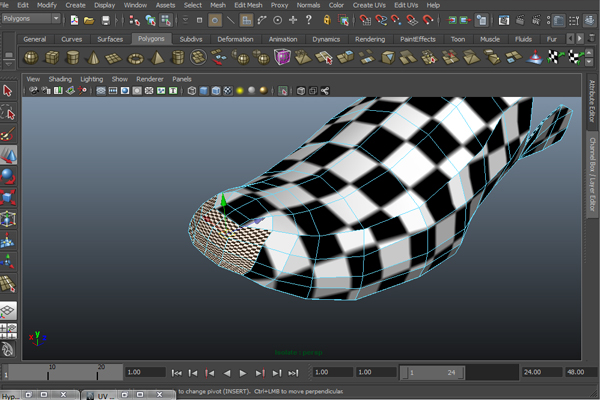Activate the Universal Manipulator tool
600x400 pixels.
pyautogui.click(x=8, y=219)
